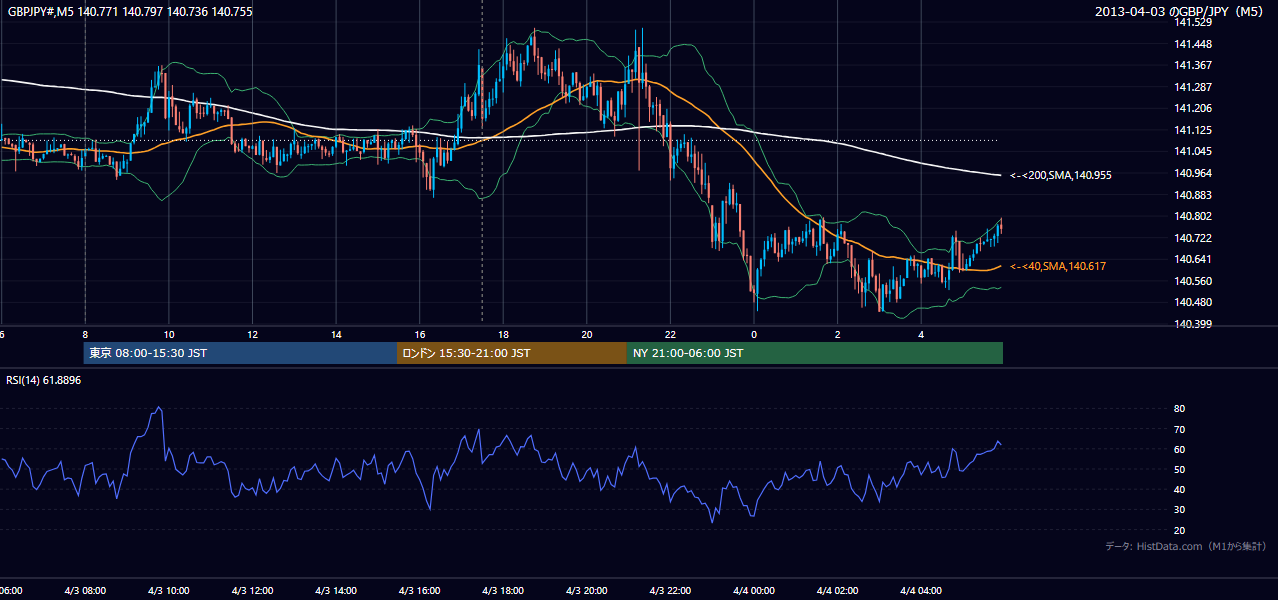Select price axis value 141.045
This screenshot has height=600, width=1278.
pos(1193,151)
